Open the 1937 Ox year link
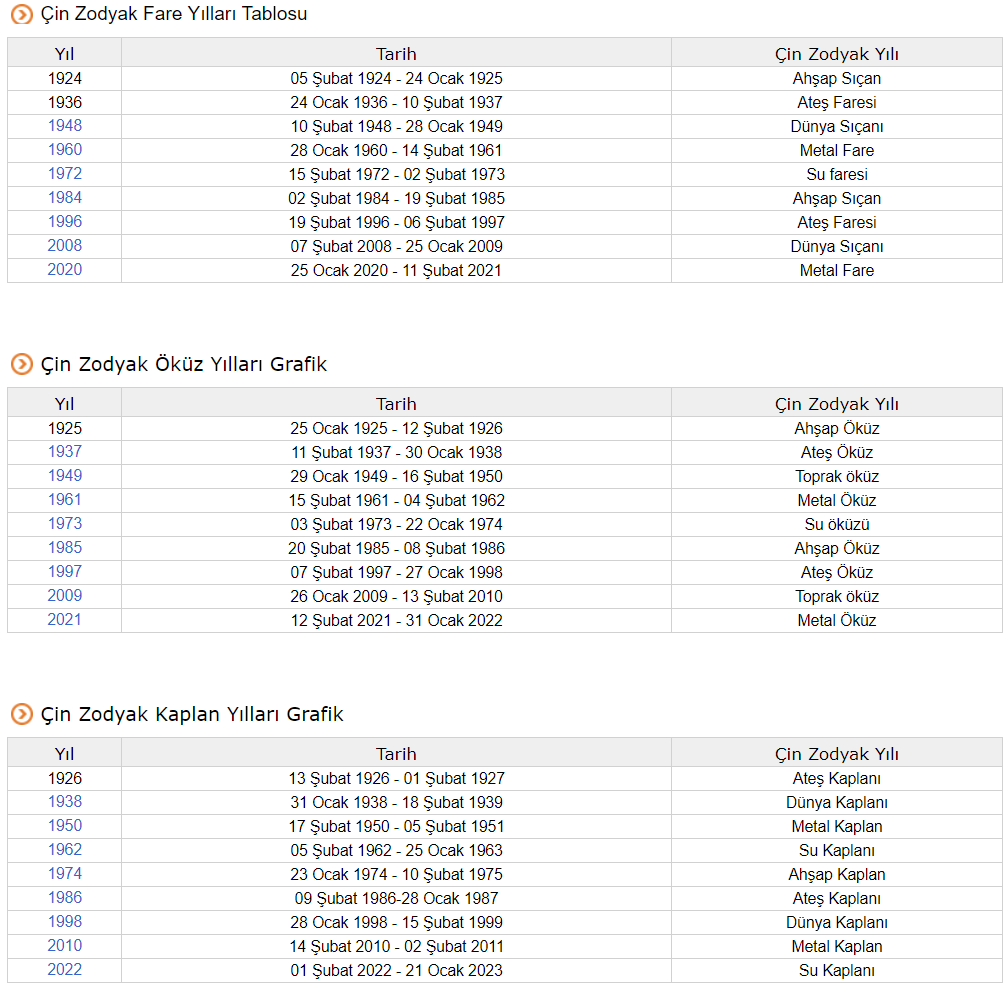 (65, 452)
